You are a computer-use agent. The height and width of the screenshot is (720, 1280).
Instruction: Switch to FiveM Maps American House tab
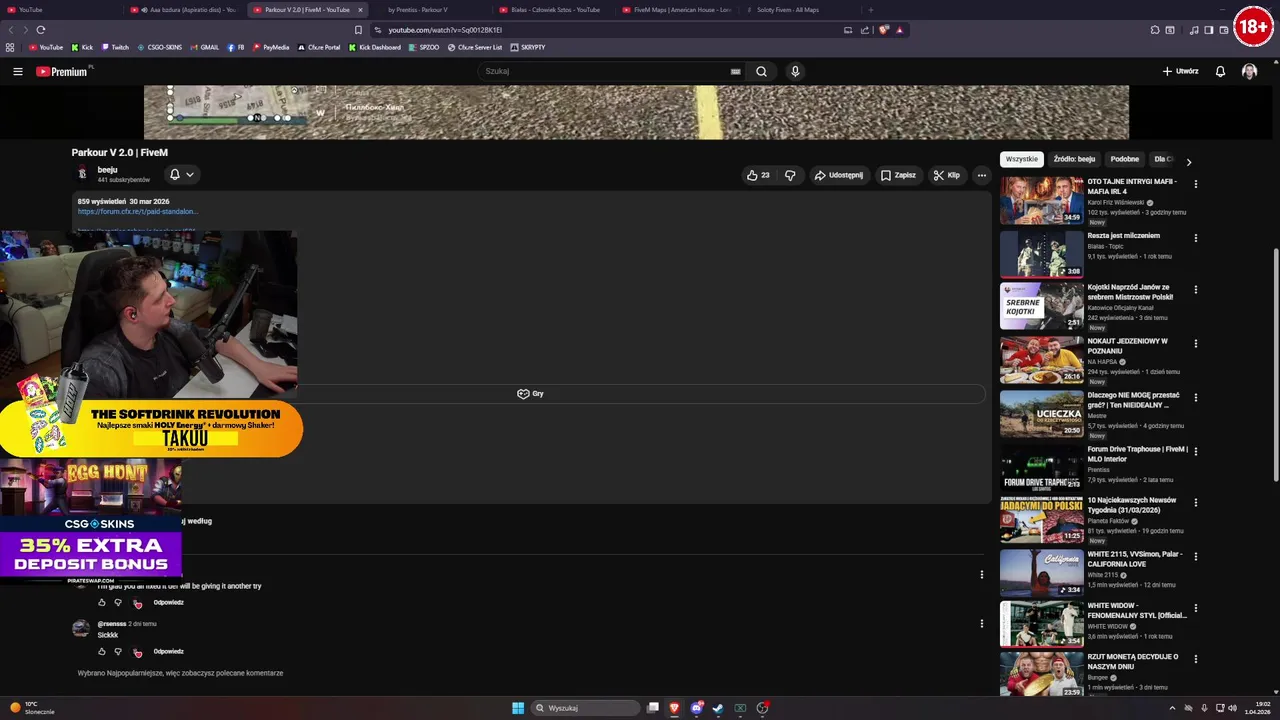678,10
